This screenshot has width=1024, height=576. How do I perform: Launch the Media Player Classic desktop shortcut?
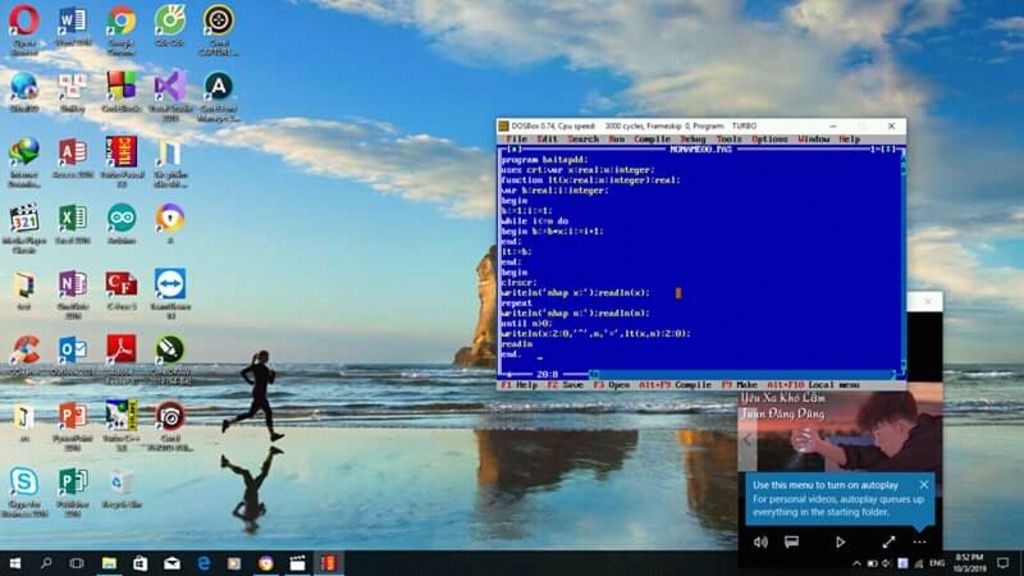(x=24, y=218)
